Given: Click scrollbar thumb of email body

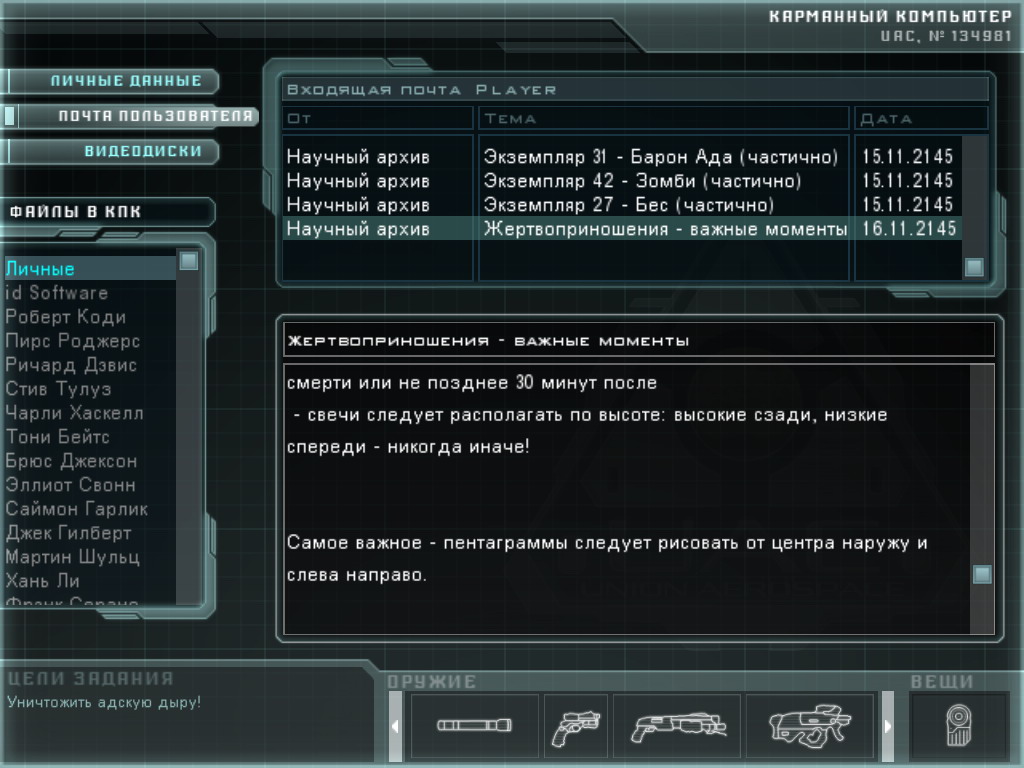Looking at the screenshot, I should click(982, 575).
